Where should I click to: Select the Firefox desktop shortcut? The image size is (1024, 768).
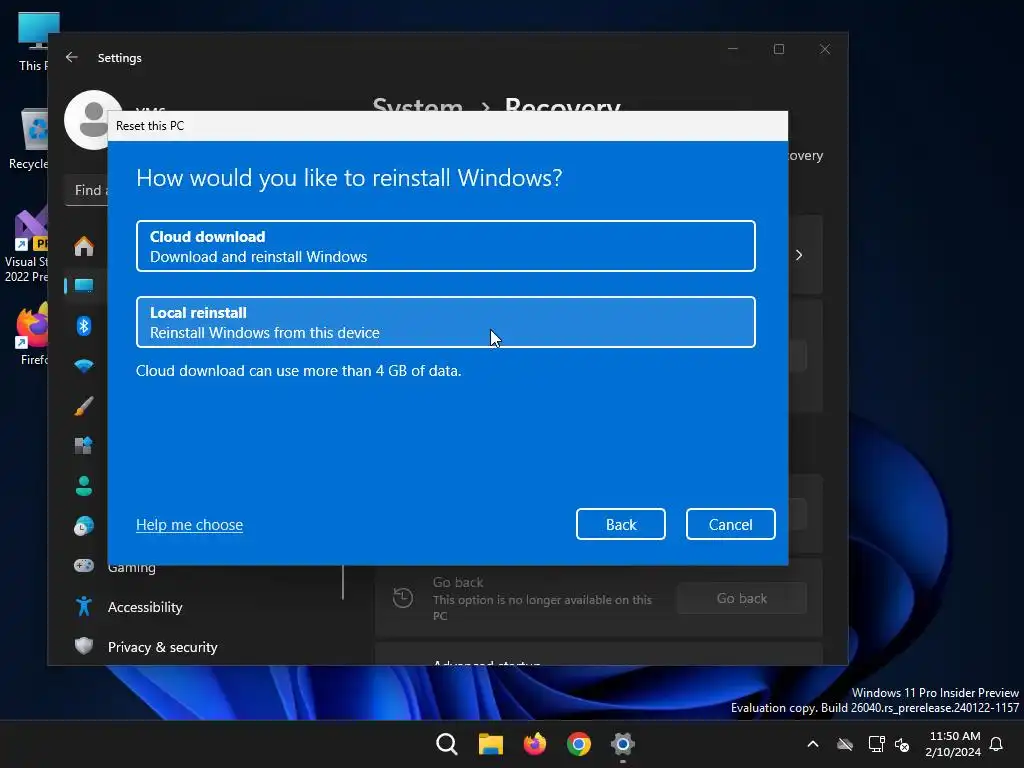tap(31, 334)
